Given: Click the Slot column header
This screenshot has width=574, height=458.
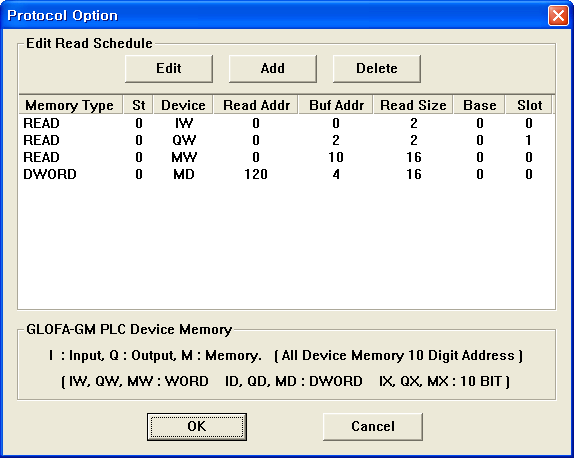Looking at the screenshot, I should [x=529, y=105].
